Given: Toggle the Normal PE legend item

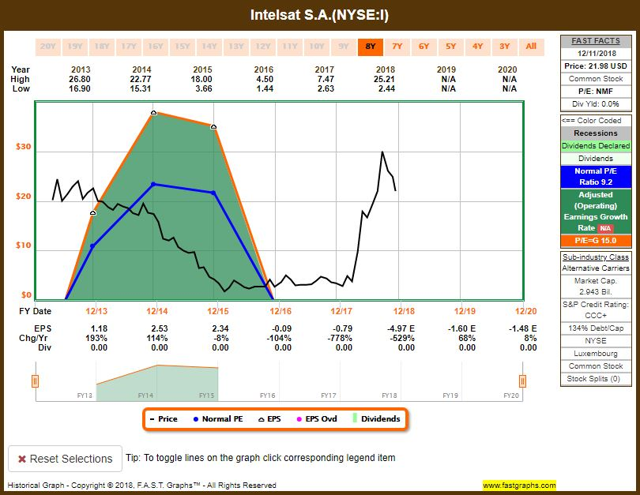Looking at the screenshot, I should 218,419.
